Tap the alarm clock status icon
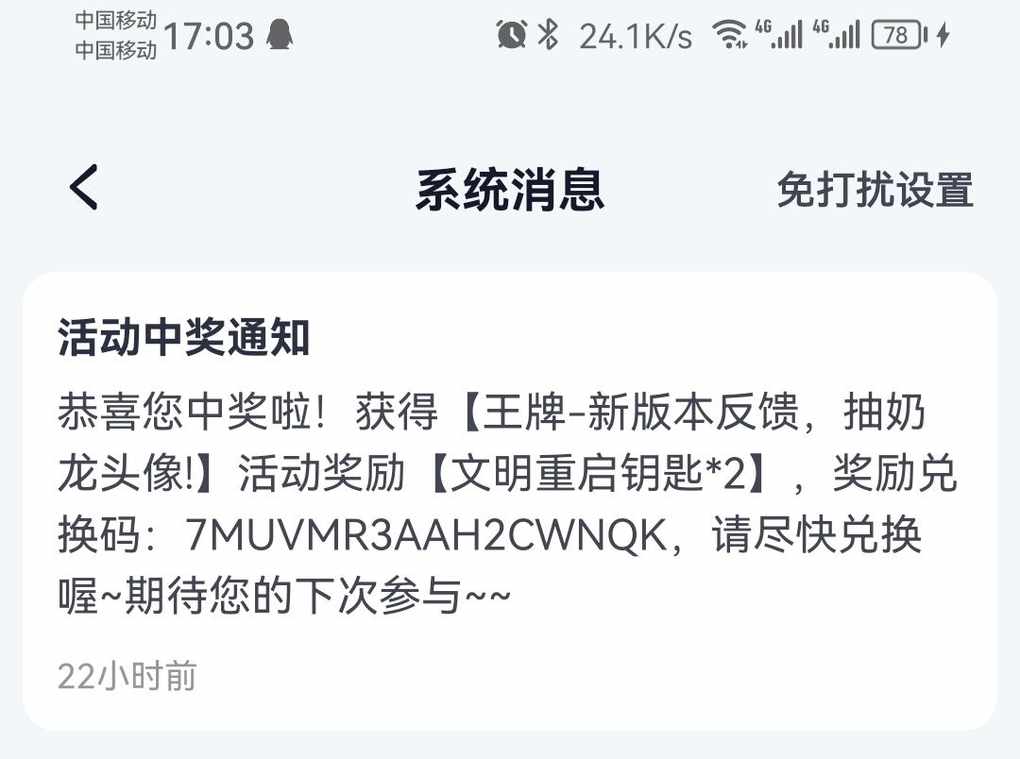Image resolution: width=1020 pixels, height=759 pixels. 511,34
